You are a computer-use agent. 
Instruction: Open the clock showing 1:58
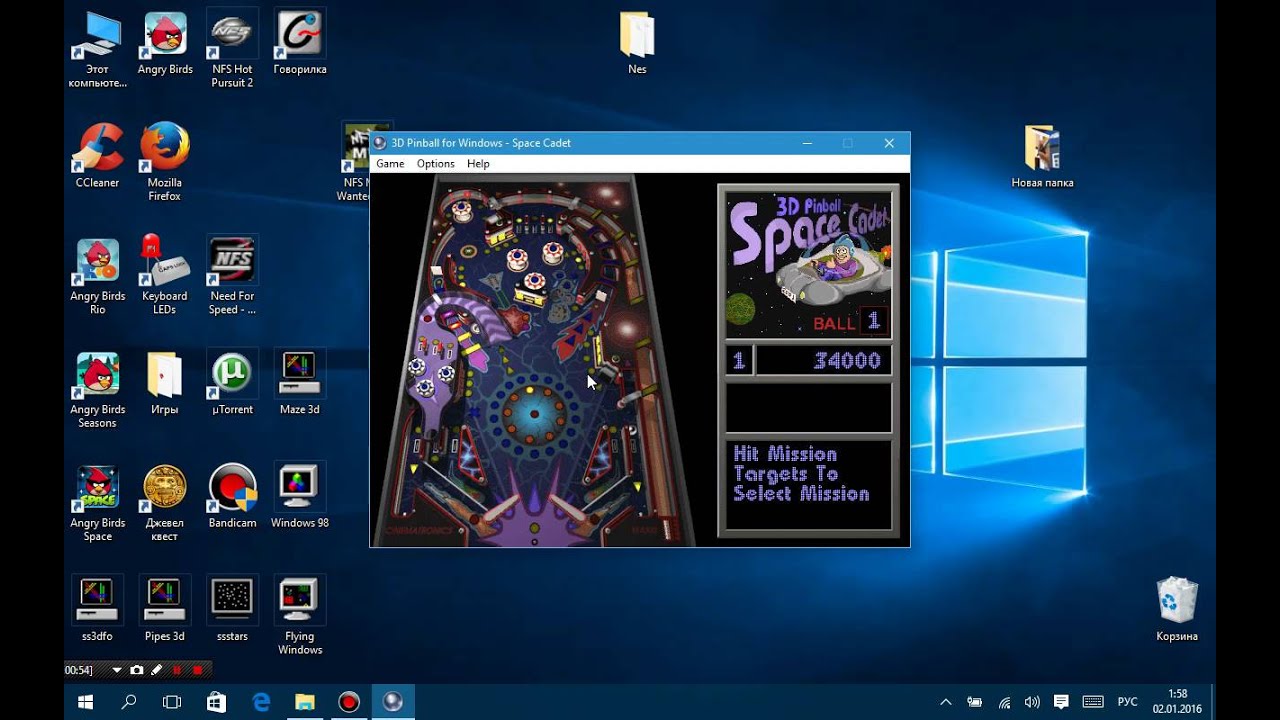point(1177,701)
